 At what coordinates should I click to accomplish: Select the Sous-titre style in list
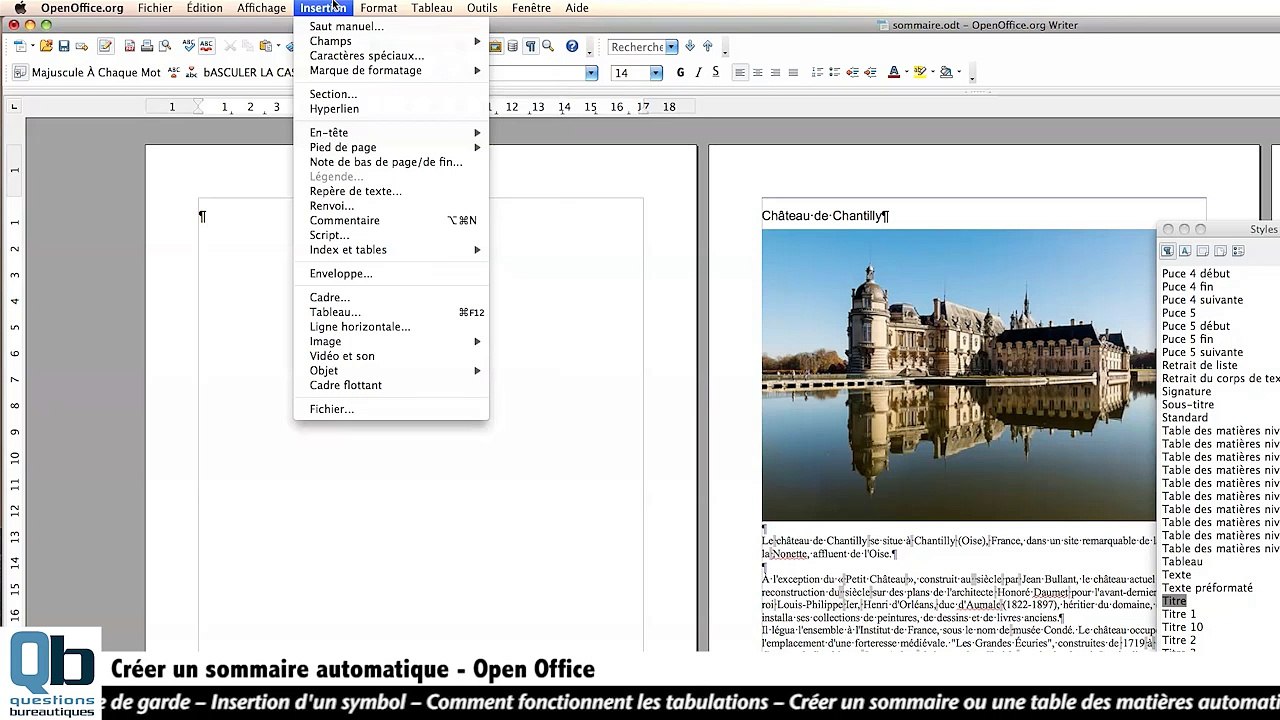point(1188,405)
